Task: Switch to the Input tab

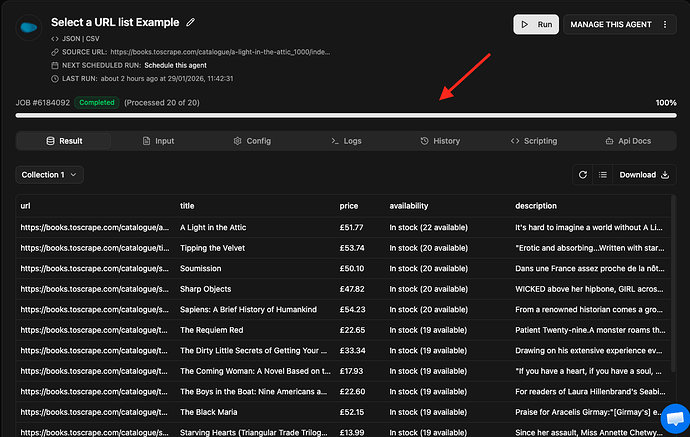Action: [x=158, y=141]
